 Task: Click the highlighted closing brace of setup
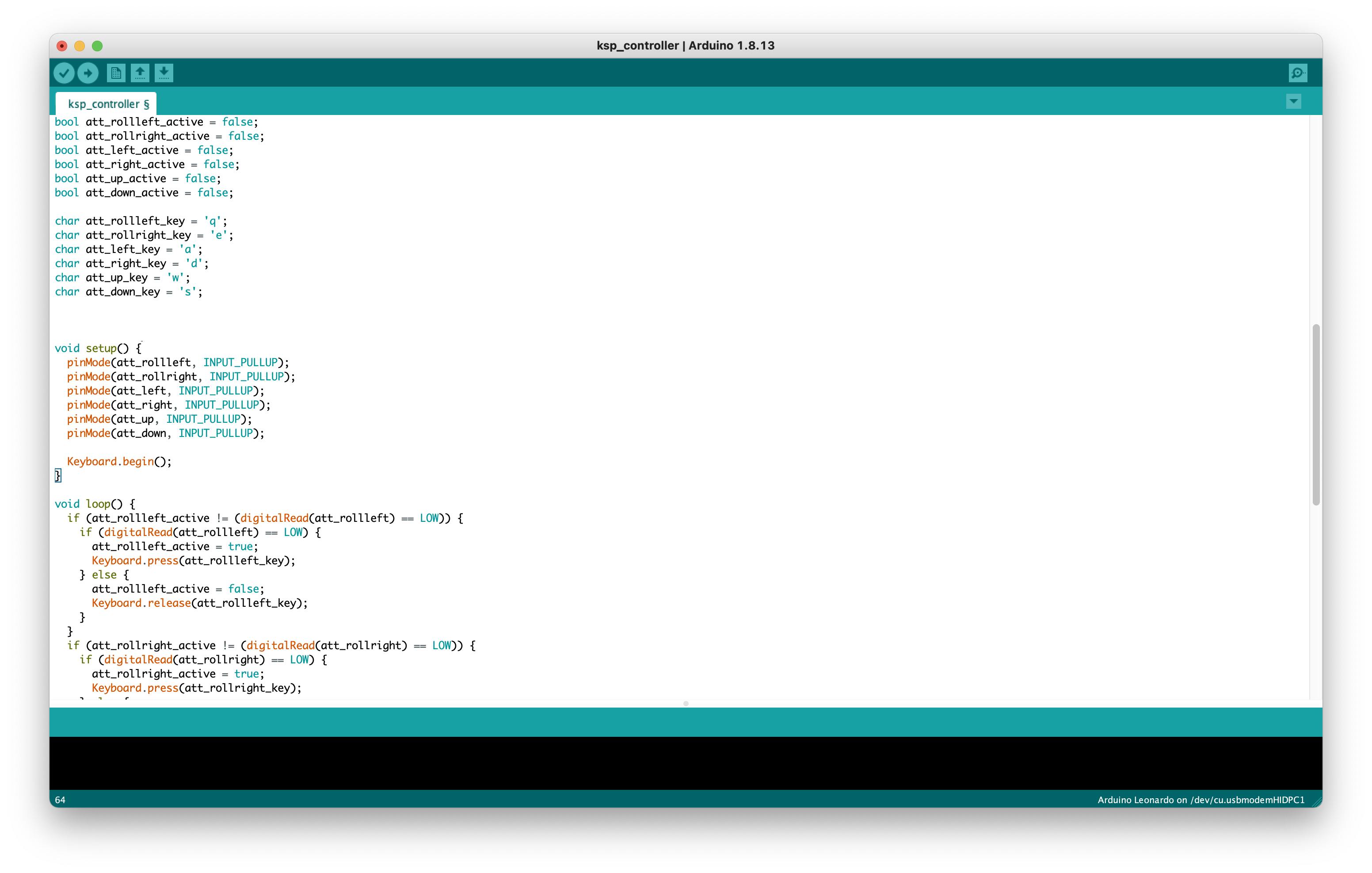click(x=57, y=475)
